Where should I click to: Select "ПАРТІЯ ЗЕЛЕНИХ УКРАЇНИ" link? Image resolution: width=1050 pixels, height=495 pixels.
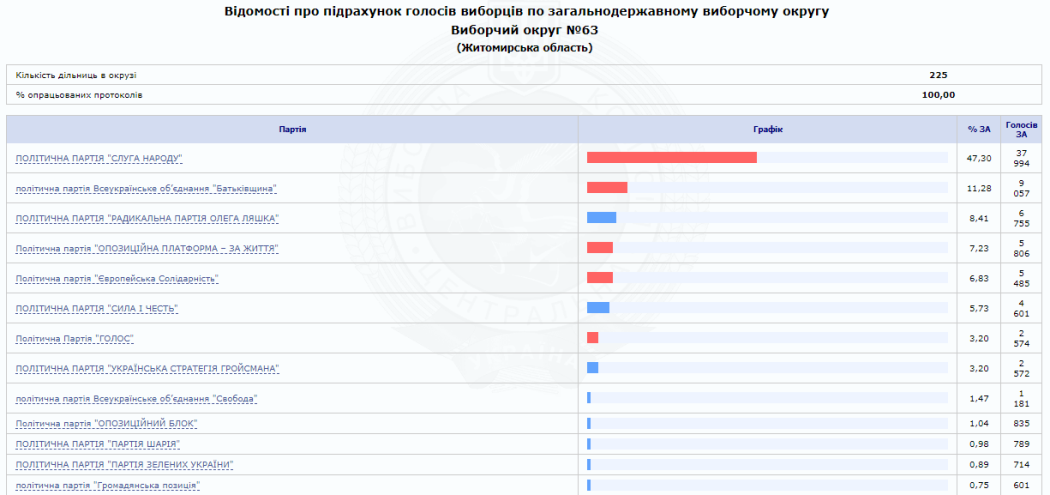tap(125, 464)
